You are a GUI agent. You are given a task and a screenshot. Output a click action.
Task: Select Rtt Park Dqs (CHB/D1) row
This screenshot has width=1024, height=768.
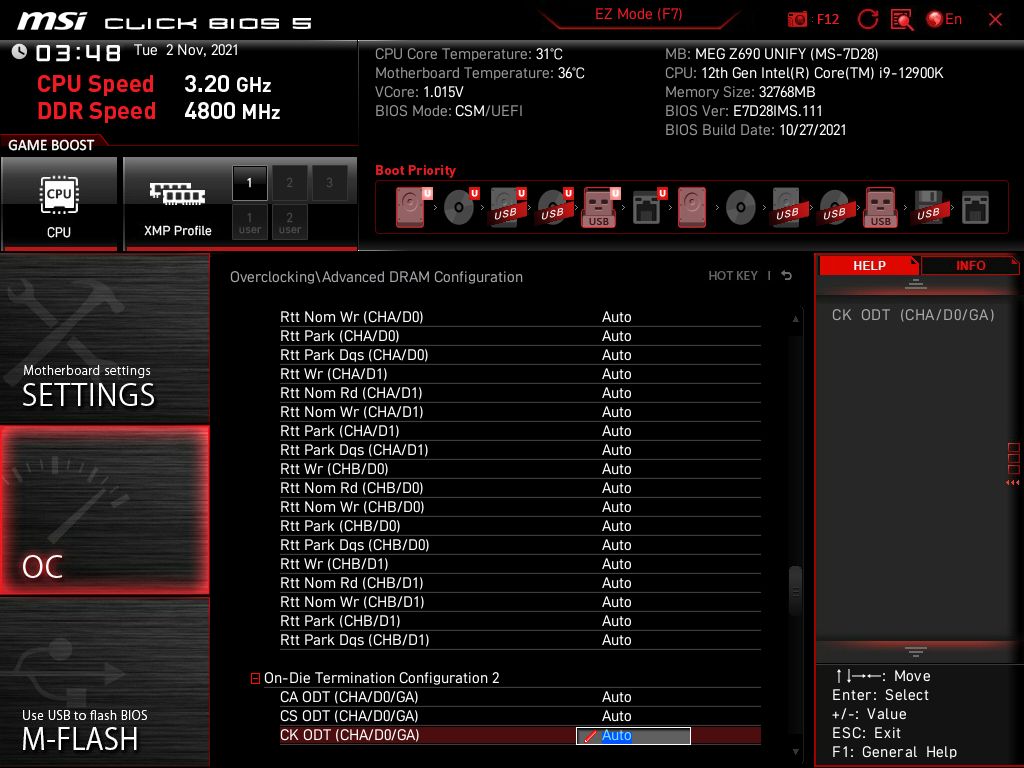click(x=520, y=641)
